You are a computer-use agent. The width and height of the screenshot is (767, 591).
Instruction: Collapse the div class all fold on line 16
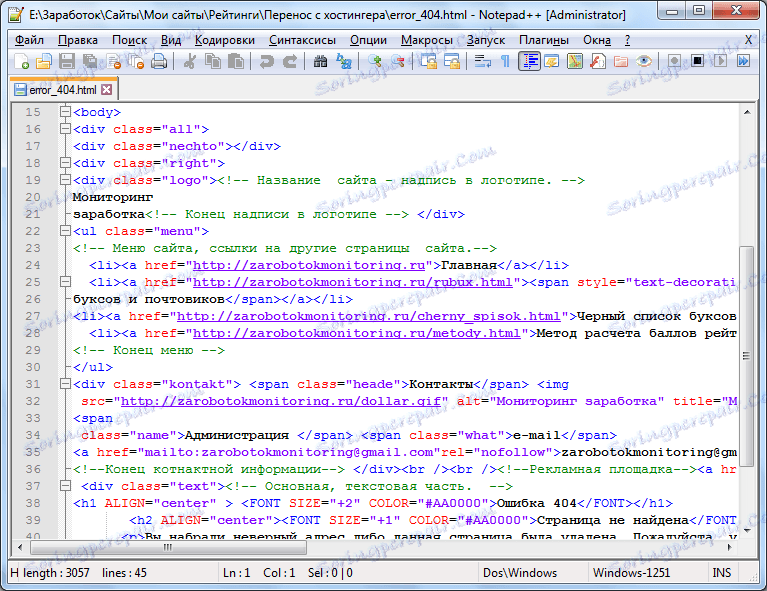coord(65,129)
